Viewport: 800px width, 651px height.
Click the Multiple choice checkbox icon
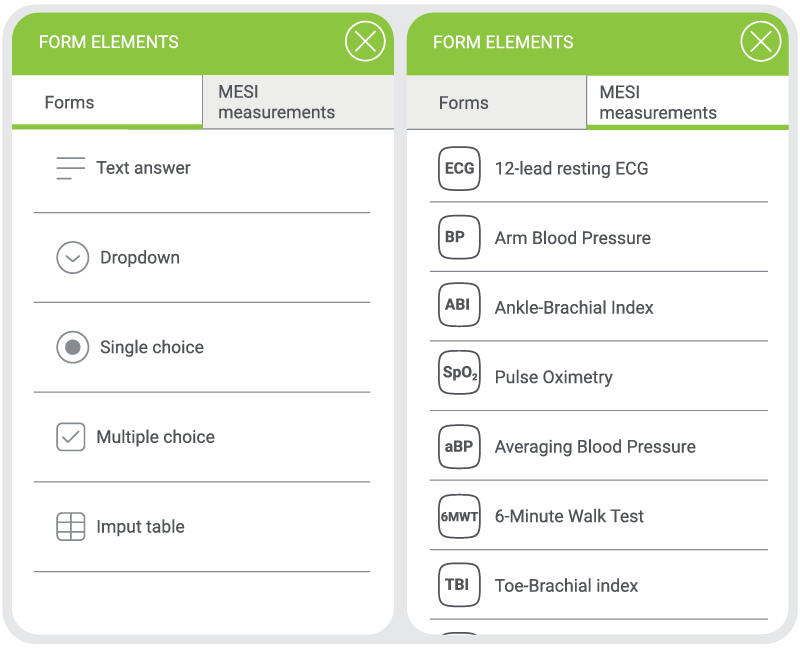(x=71, y=437)
